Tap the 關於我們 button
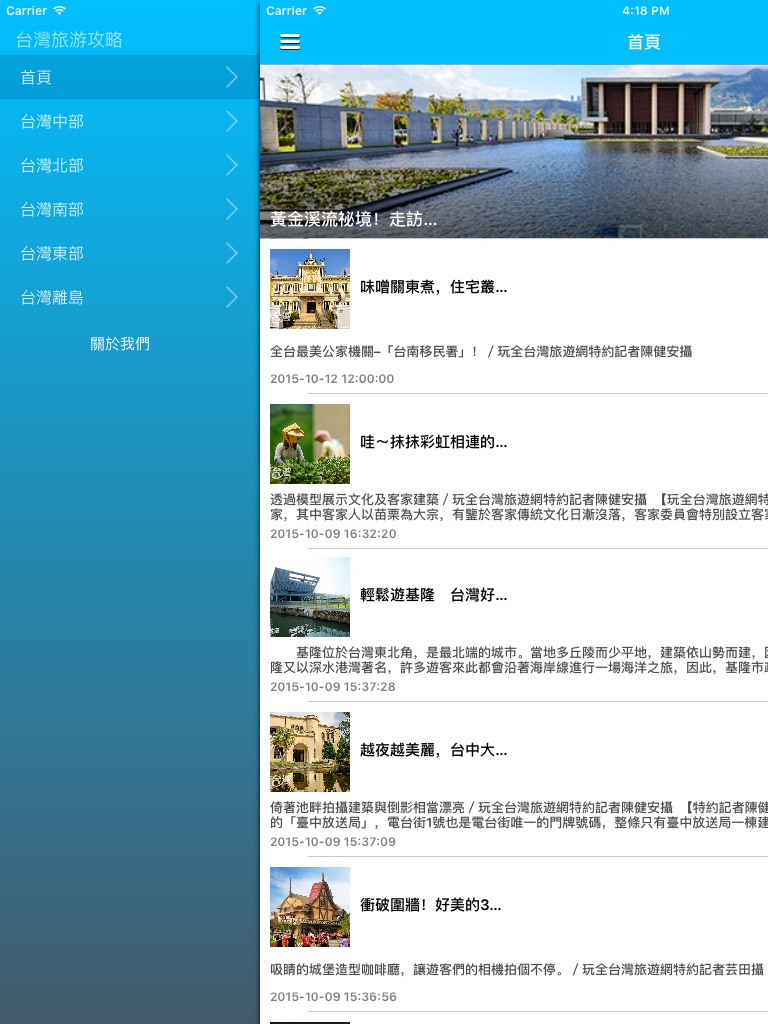768x1024 pixels. pyautogui.click(x=120, y=343)
